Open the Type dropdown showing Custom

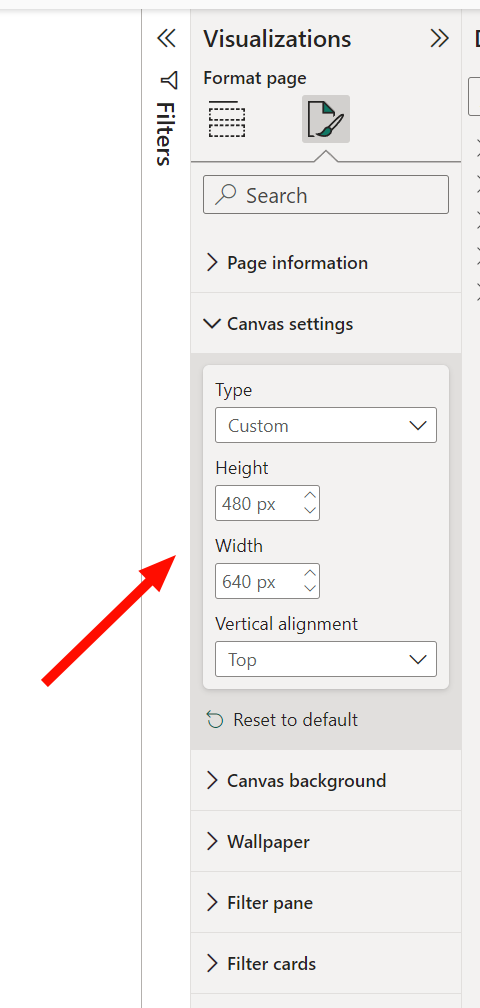tap(326, 425)
